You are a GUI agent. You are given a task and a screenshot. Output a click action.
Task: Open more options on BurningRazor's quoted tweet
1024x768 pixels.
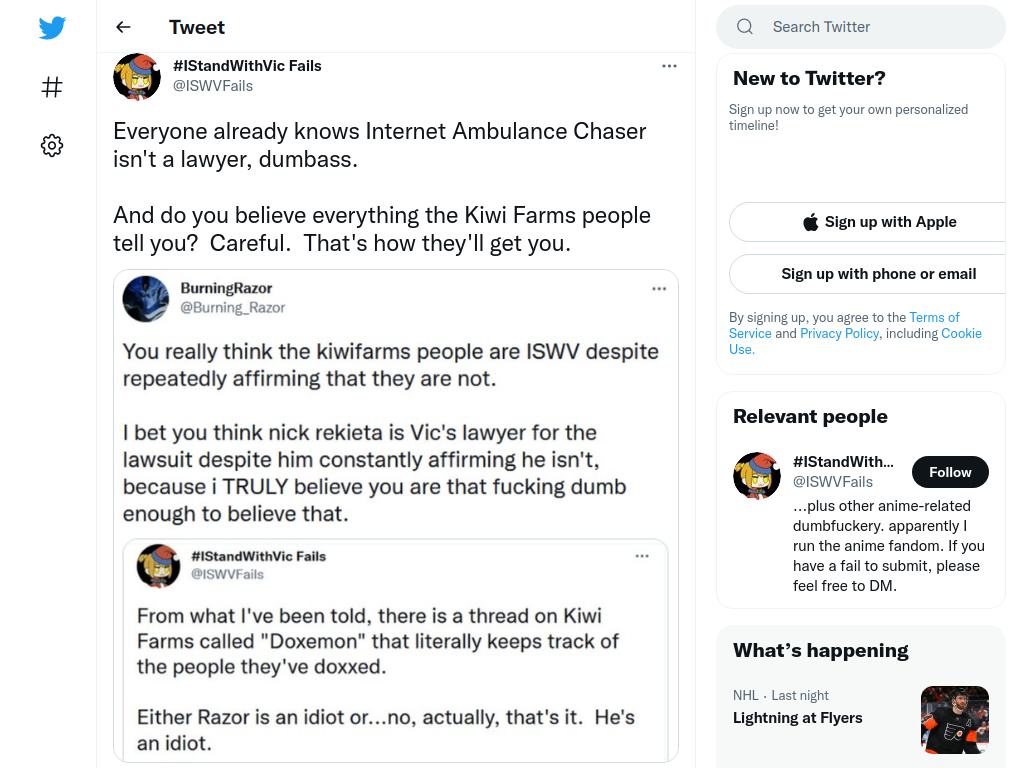pyautogui.click(x=659, y=289)
